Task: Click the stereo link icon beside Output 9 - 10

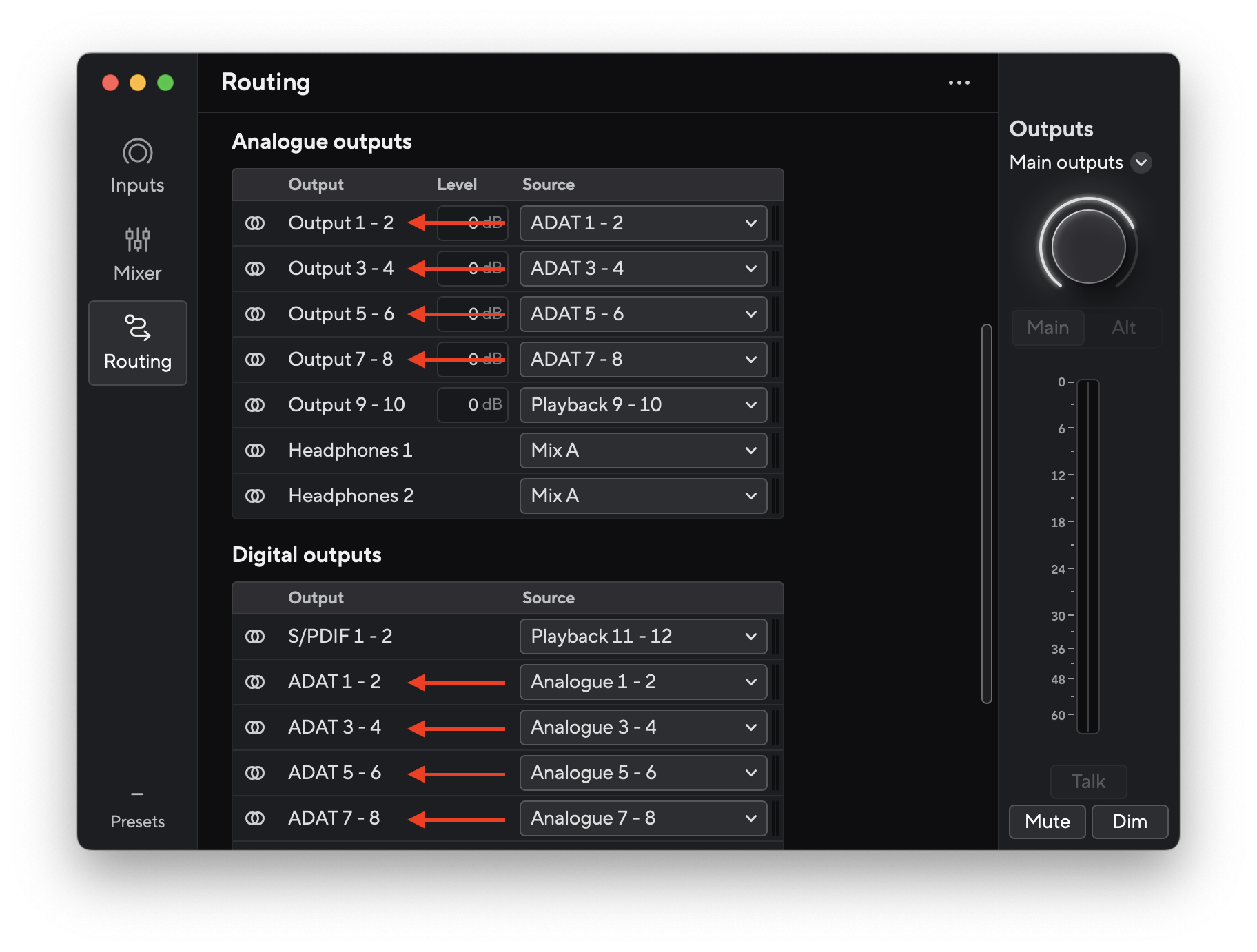Action: [256, 404]
